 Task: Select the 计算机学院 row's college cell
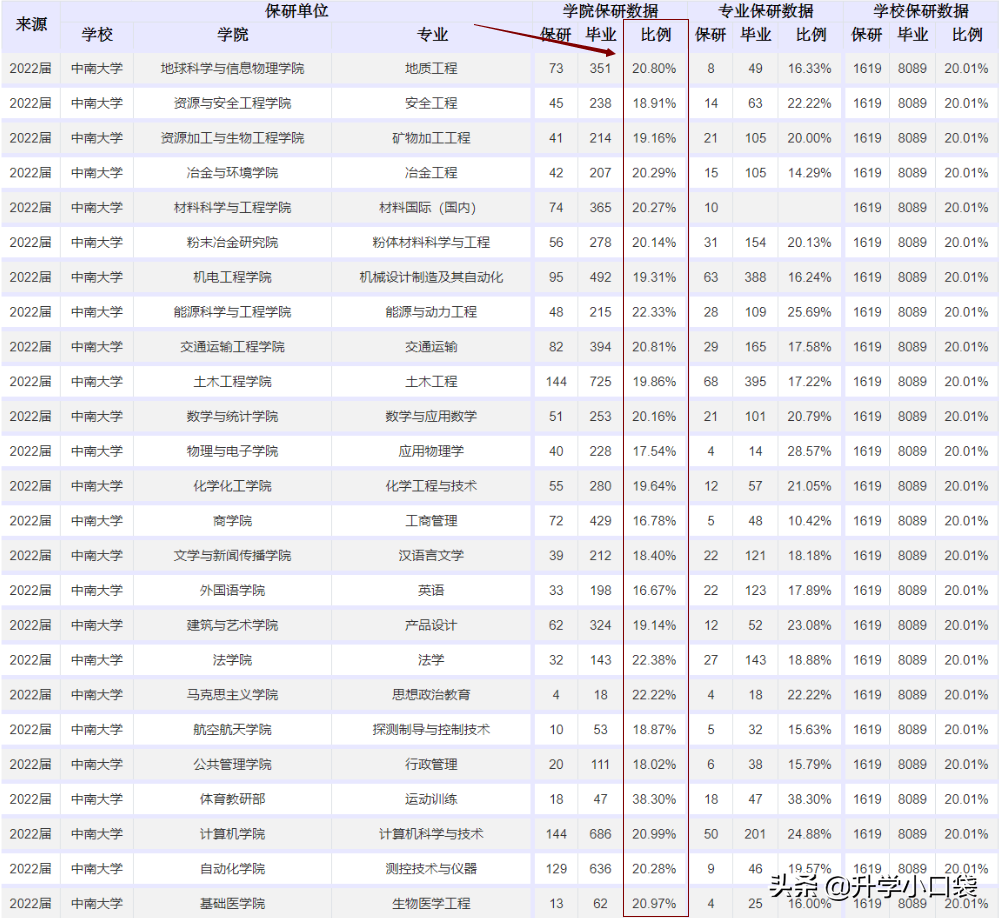tap(235, 834)
